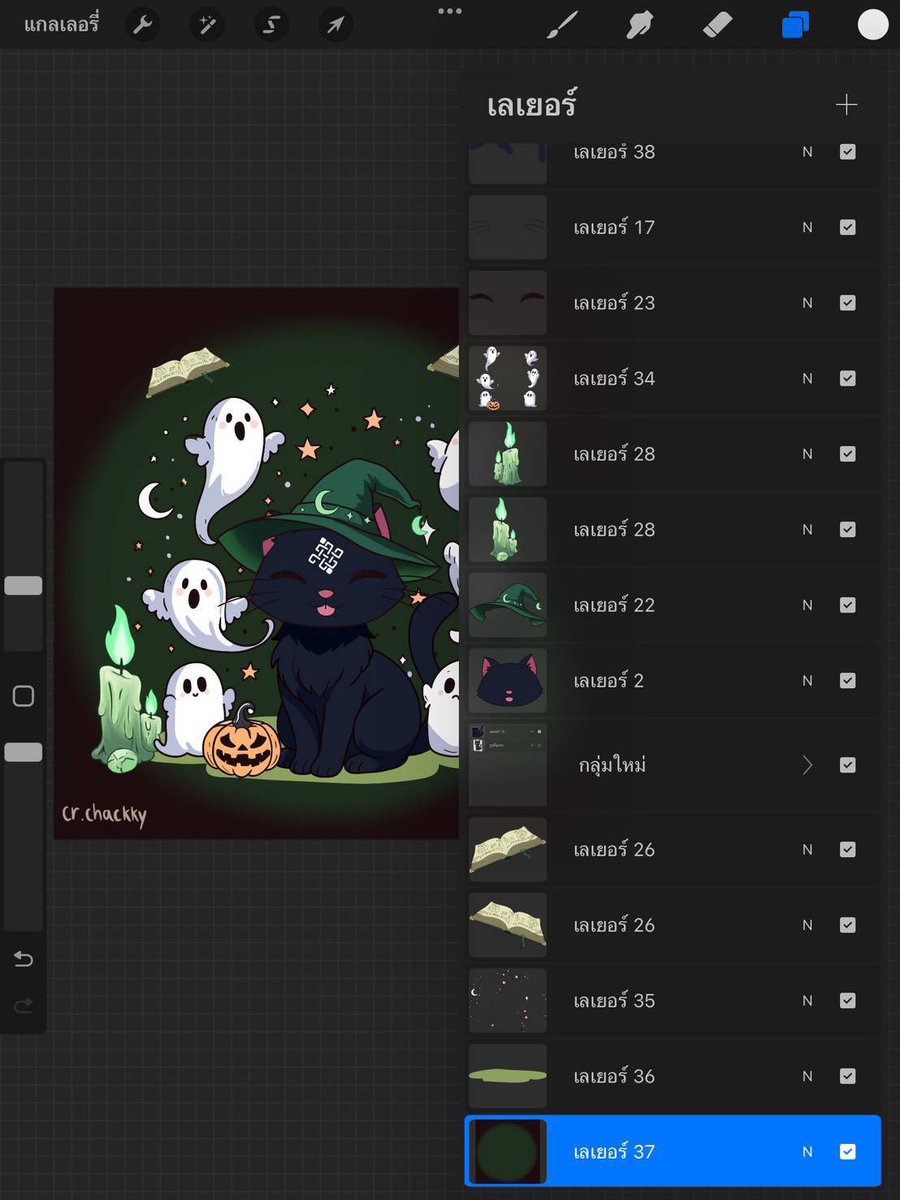Open blend mode N for เลเยอร์ 34

coord(807,379)
